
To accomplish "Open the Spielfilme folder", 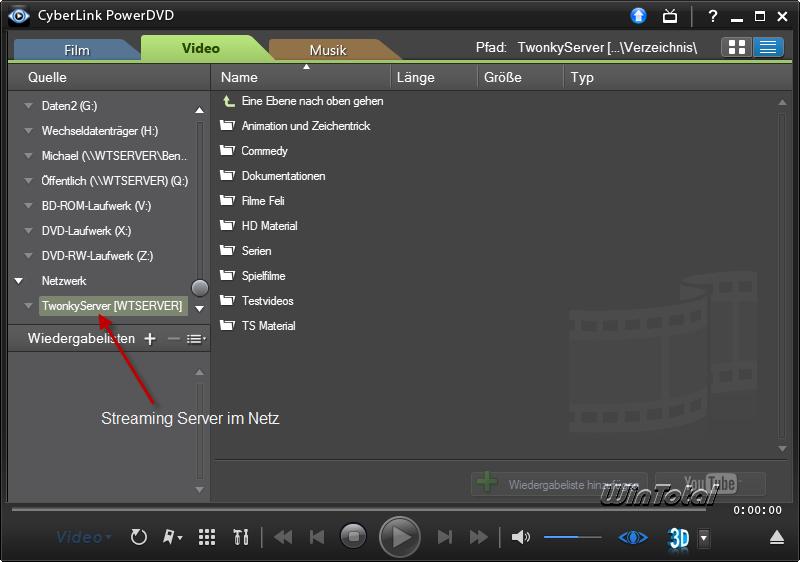I will point(253,275).
